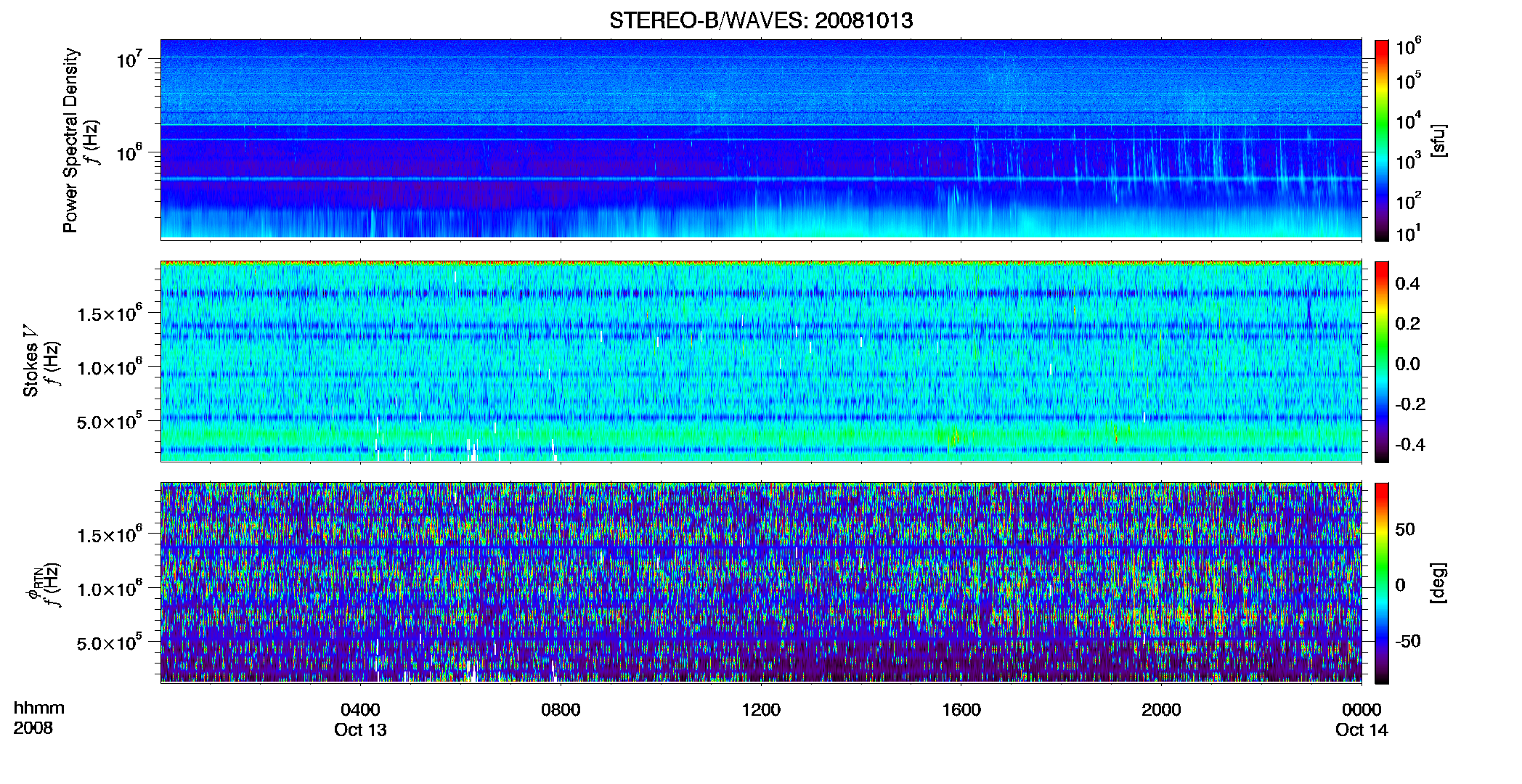Open the Stokes V spectrogram panel
The height and width of the screenshot is (784, 1522).
pos(761,361)
